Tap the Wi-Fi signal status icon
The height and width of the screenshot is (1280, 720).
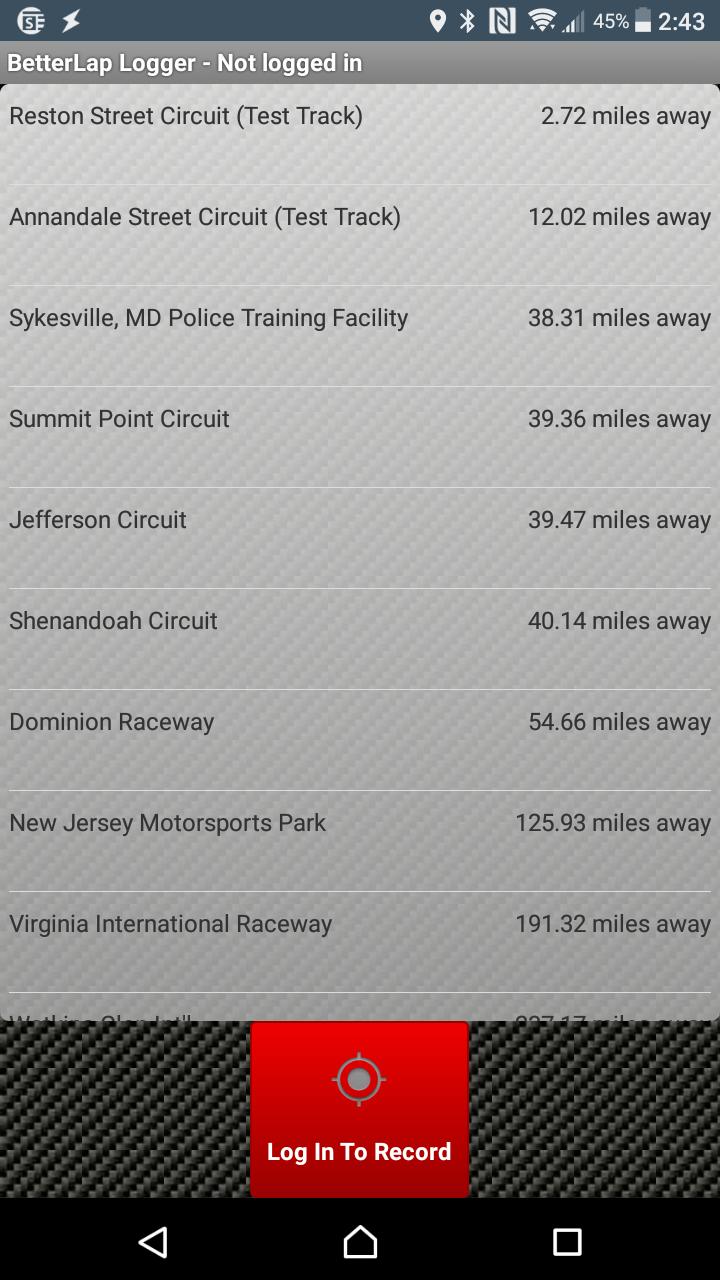542,21
